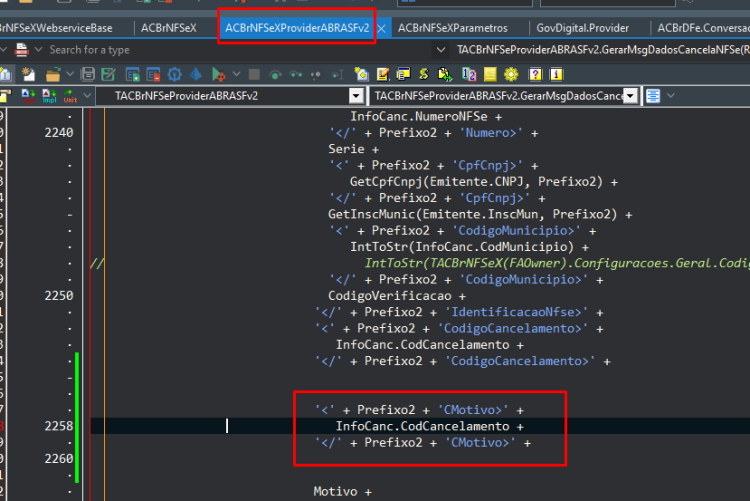Click 'IdentificacaoNfse>' string literal
This screenshot has width=750, height=501.
point(516,312)
